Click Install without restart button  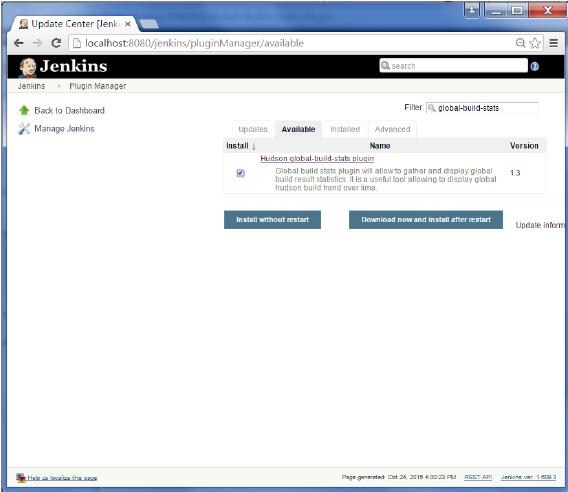272,220
